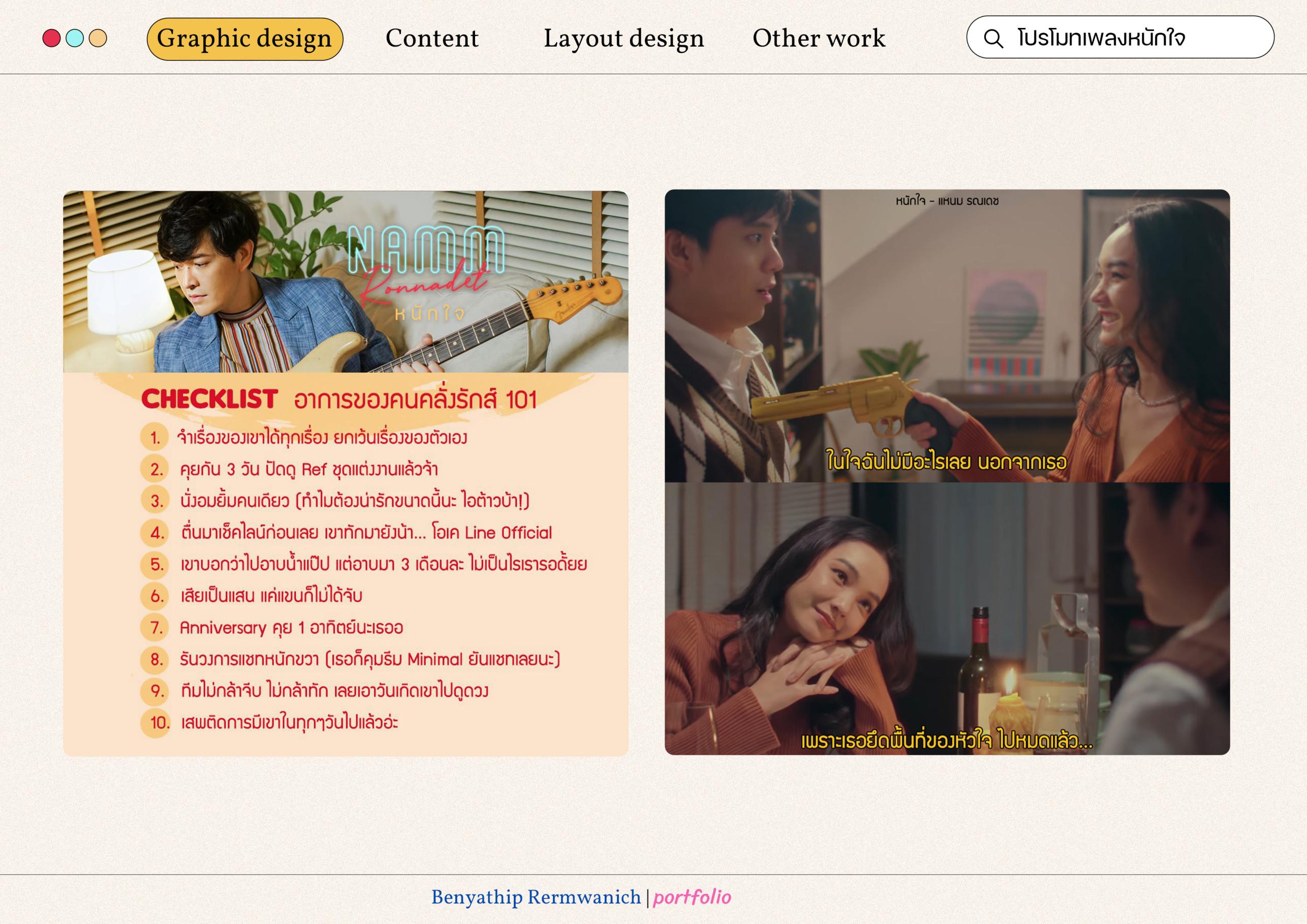Click the CHECKLIST red heading
The image size is (1307, 924).
point(209,399)
